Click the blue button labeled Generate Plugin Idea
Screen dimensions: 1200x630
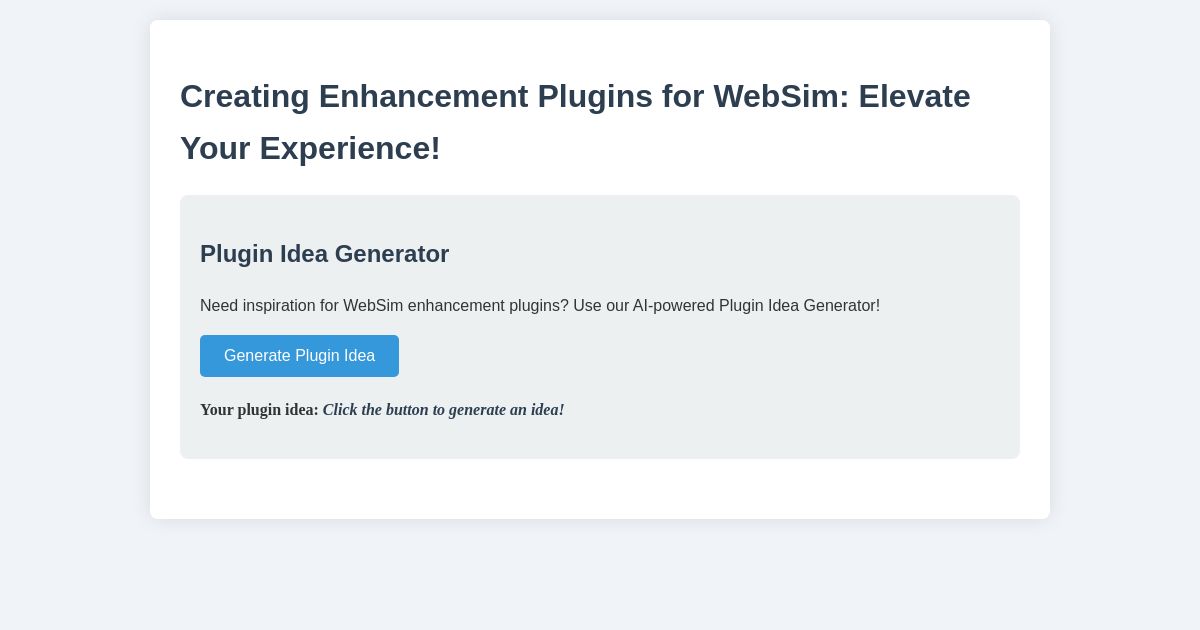point(299,356)
